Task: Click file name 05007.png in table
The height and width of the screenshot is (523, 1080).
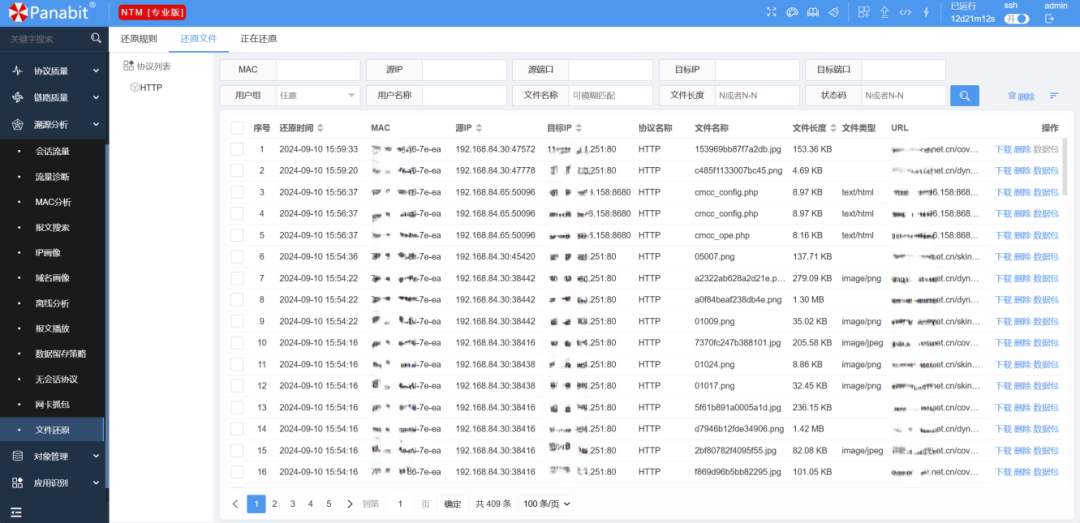Action: 715,257
